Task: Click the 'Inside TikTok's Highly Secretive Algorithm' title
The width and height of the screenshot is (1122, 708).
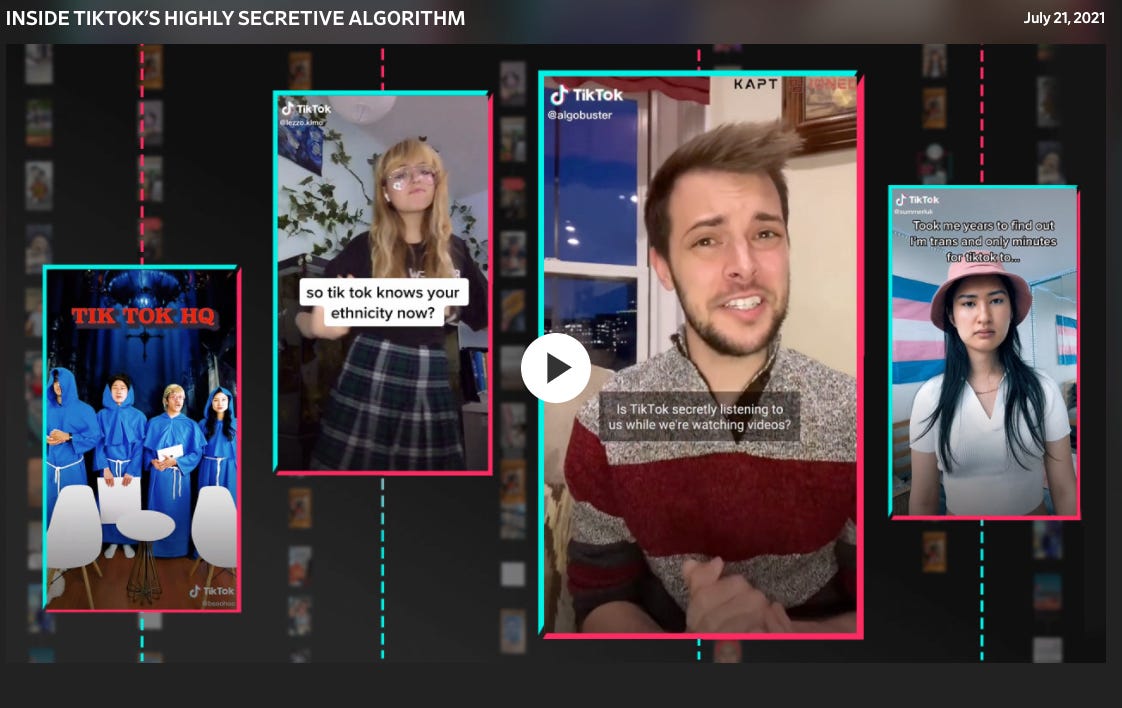Action: click(235, 18)
